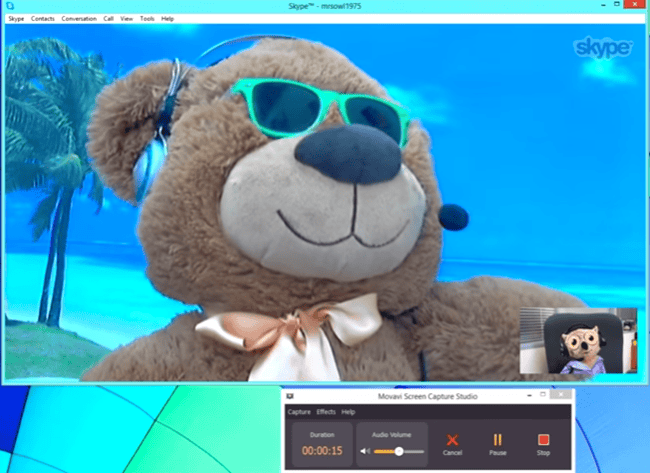The width and height of the screenshot is (650, 473).
Task: Click the self-view owl video thumbnail
Action: pos(578,340)
